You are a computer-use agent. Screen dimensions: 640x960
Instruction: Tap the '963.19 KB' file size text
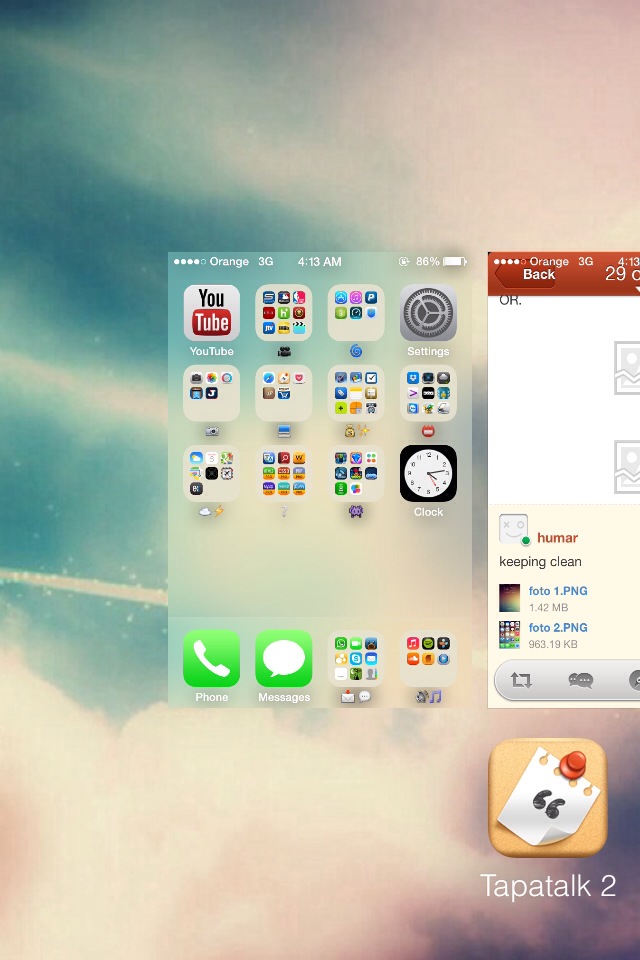point(553,644)
